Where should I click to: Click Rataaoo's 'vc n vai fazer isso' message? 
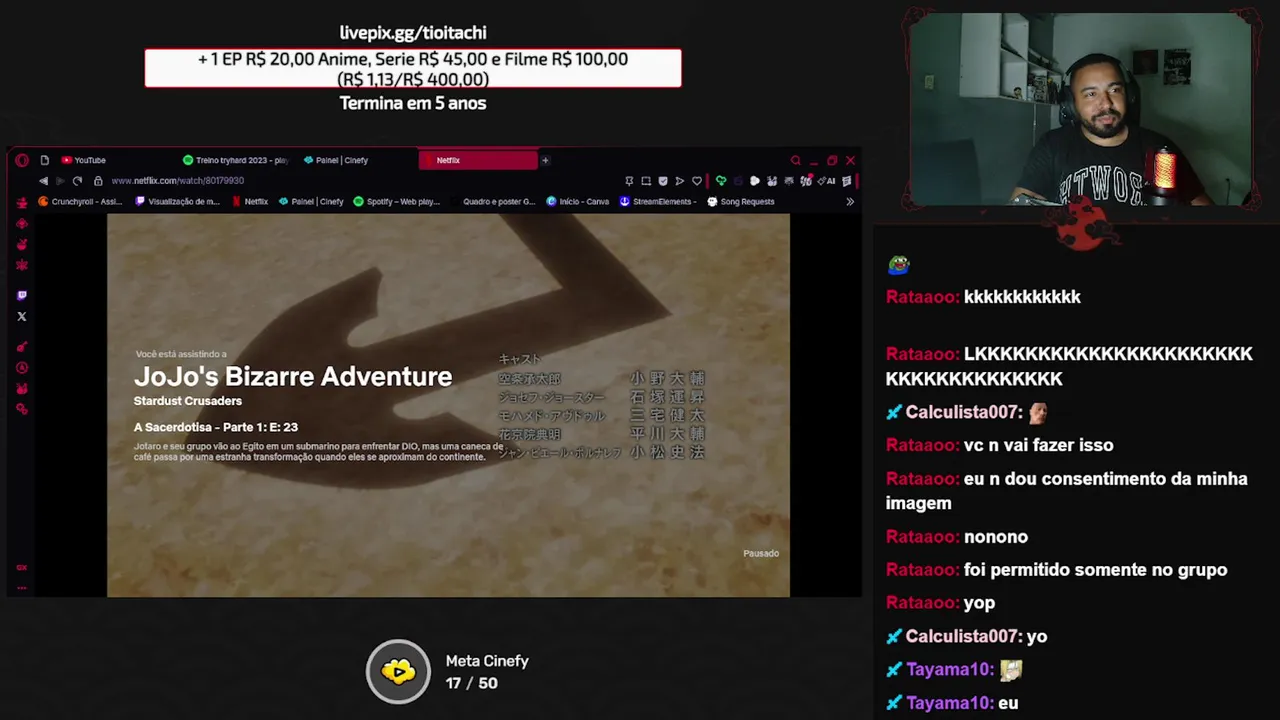coord(1038,445)
